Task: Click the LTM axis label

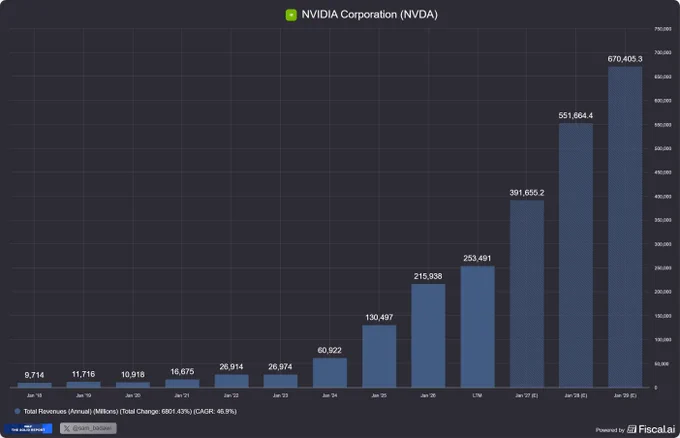Action: pos(477,396)
